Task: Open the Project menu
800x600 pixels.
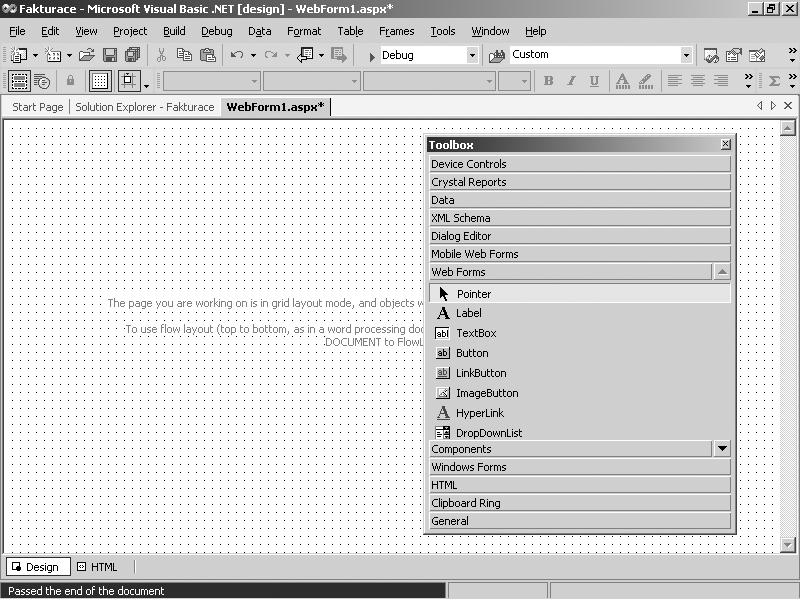Action: point(130,31)
